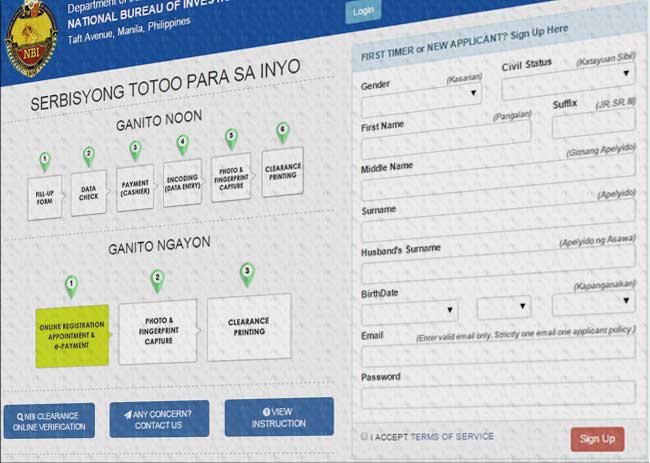The image size is (650, 463).
Task: Open the last BirthDate dropdown
Action: (594, 303)
